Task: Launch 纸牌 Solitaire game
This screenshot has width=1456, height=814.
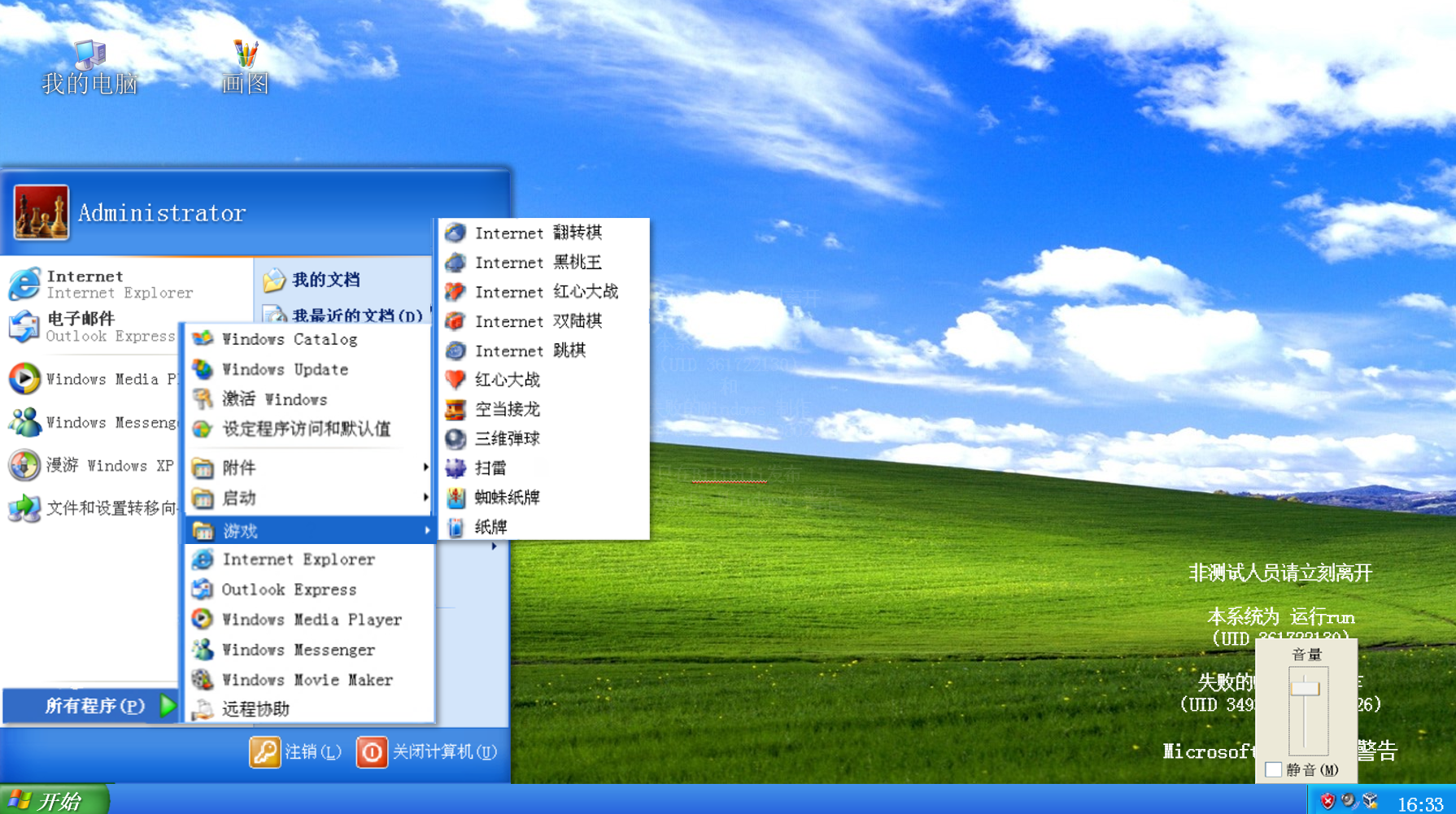Action: (543, 526)
